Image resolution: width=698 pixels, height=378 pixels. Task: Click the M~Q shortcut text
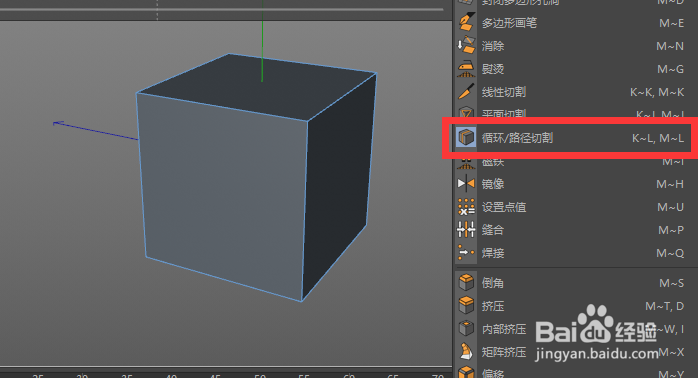coord(670,253)
